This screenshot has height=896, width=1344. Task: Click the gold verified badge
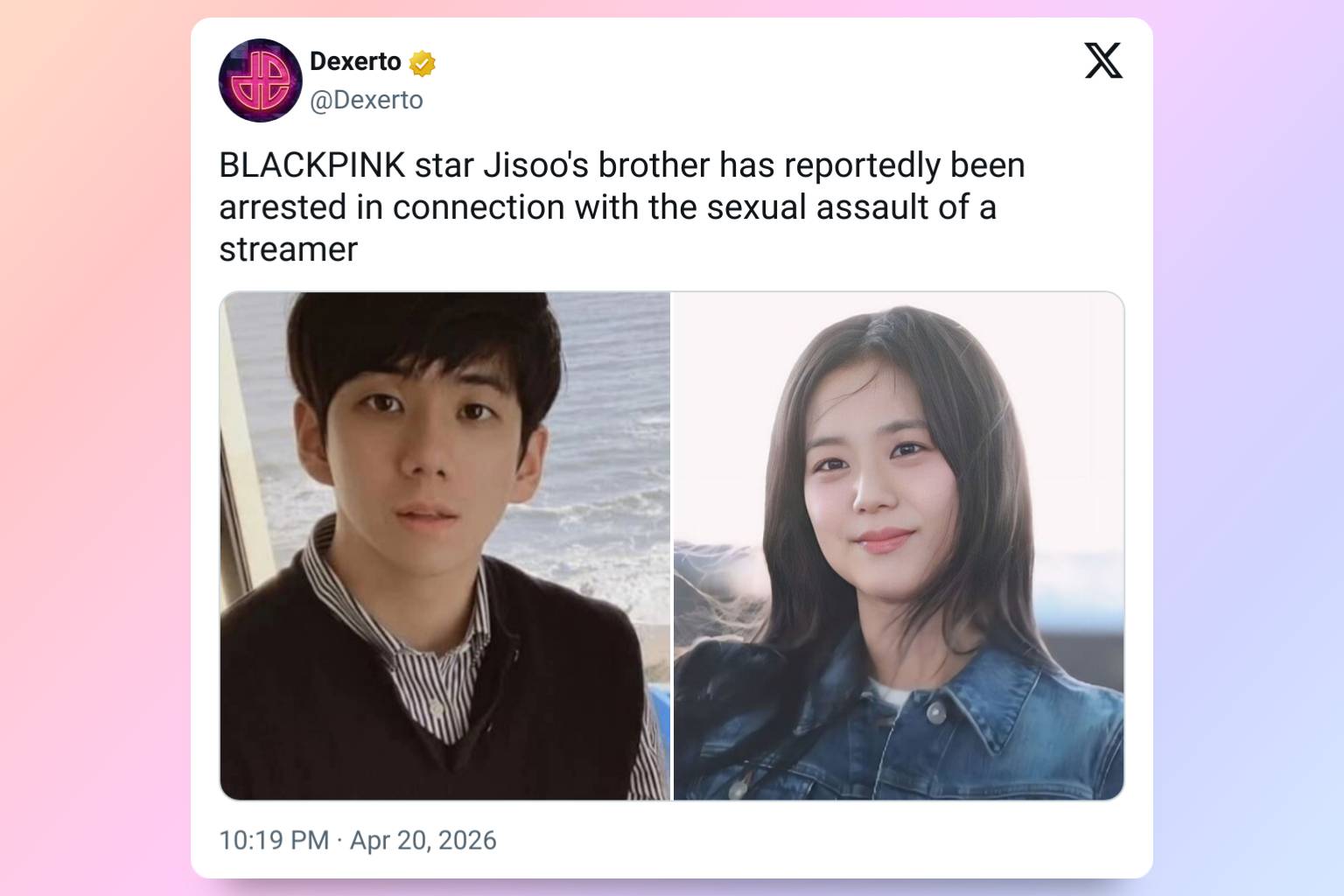pyautogui.click(x=423, y=63)
